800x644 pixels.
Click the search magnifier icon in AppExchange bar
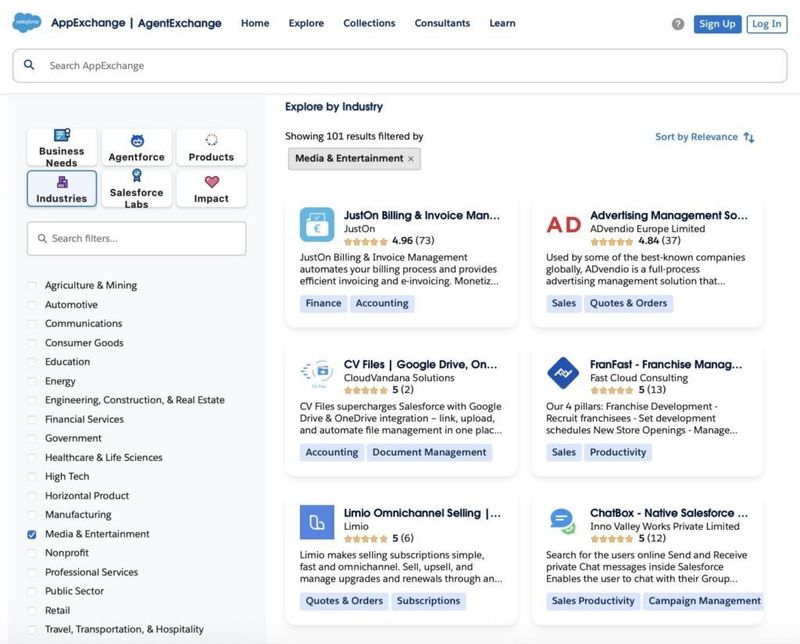coord(29,65)
